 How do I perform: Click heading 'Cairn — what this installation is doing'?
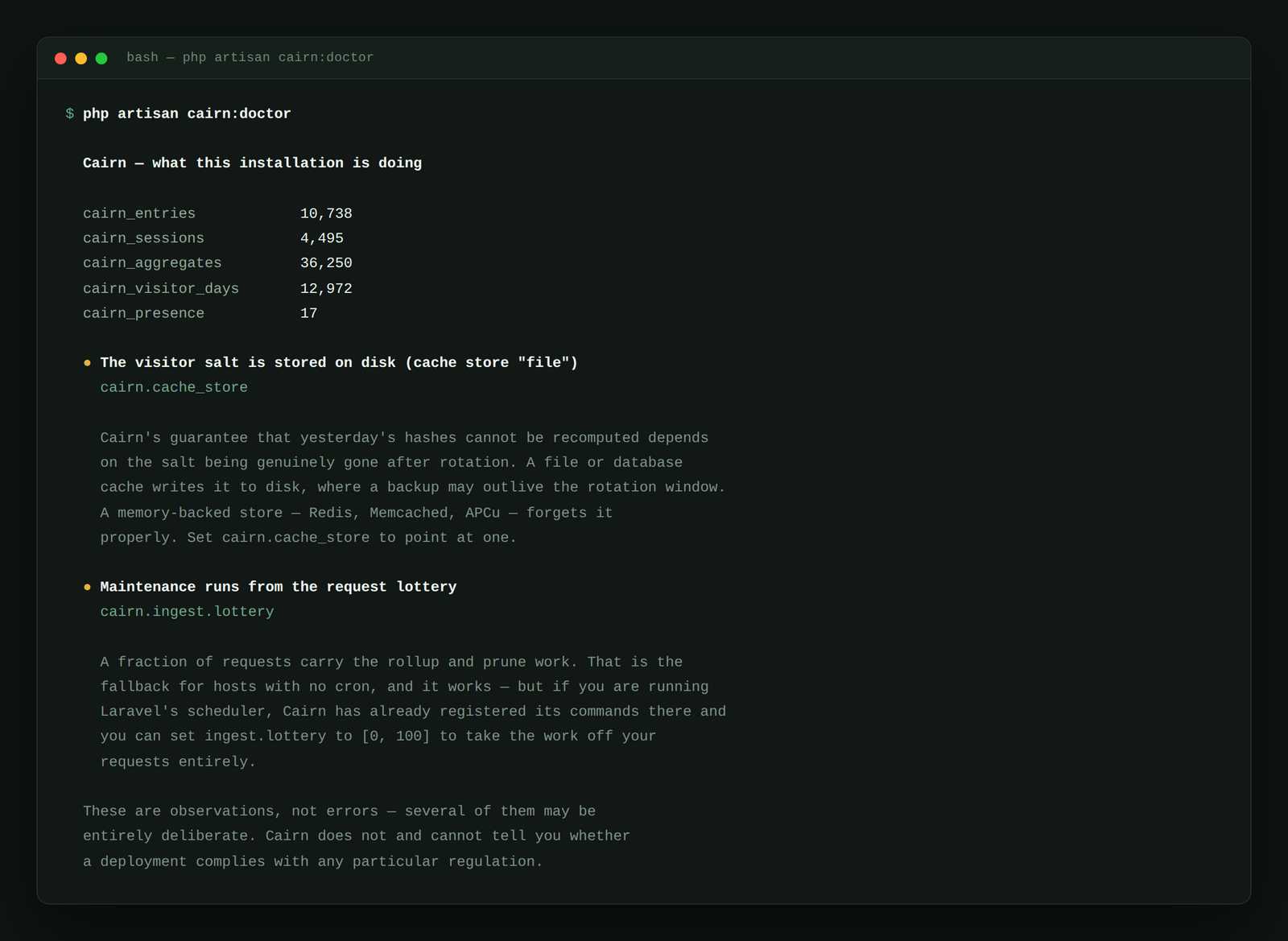tap(252, 163)
